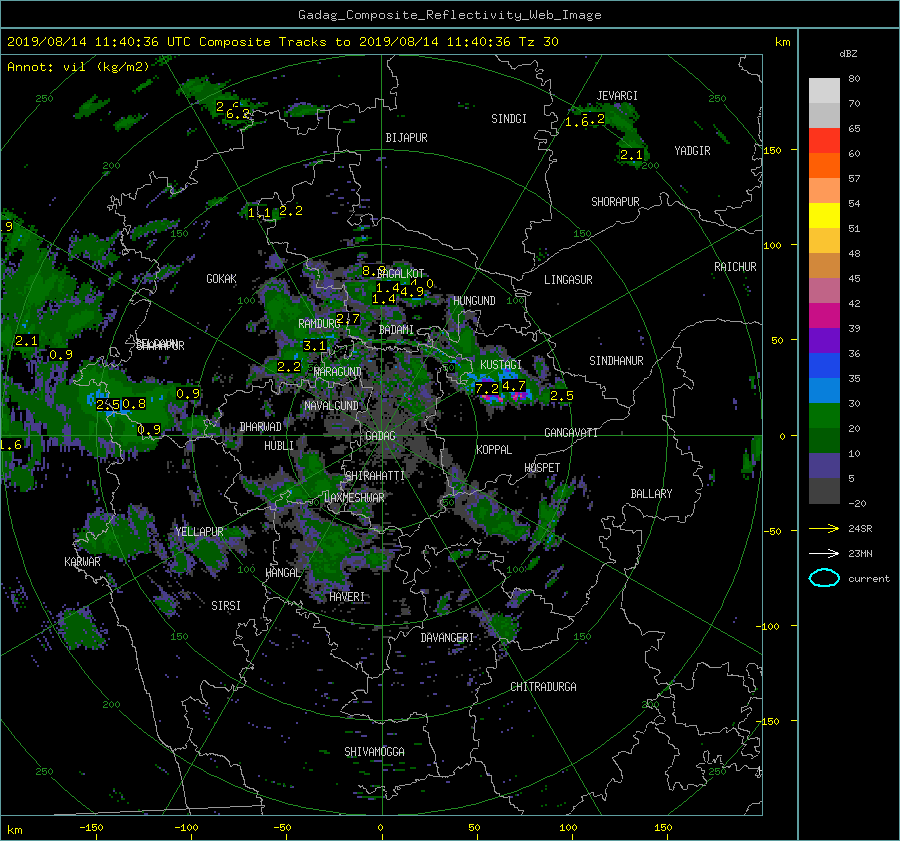This screenshot has height=841, width=900.
Task: Click the 3.1 VIL value near Ramdurg
Action: coord(315,346)
